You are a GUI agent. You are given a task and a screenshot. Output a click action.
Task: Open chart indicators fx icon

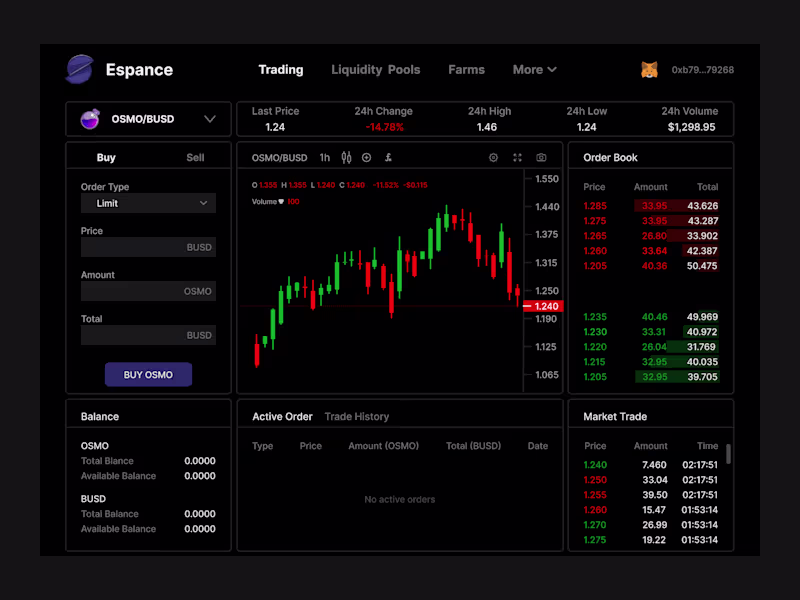pyautogui.click(x=388, y=158)
